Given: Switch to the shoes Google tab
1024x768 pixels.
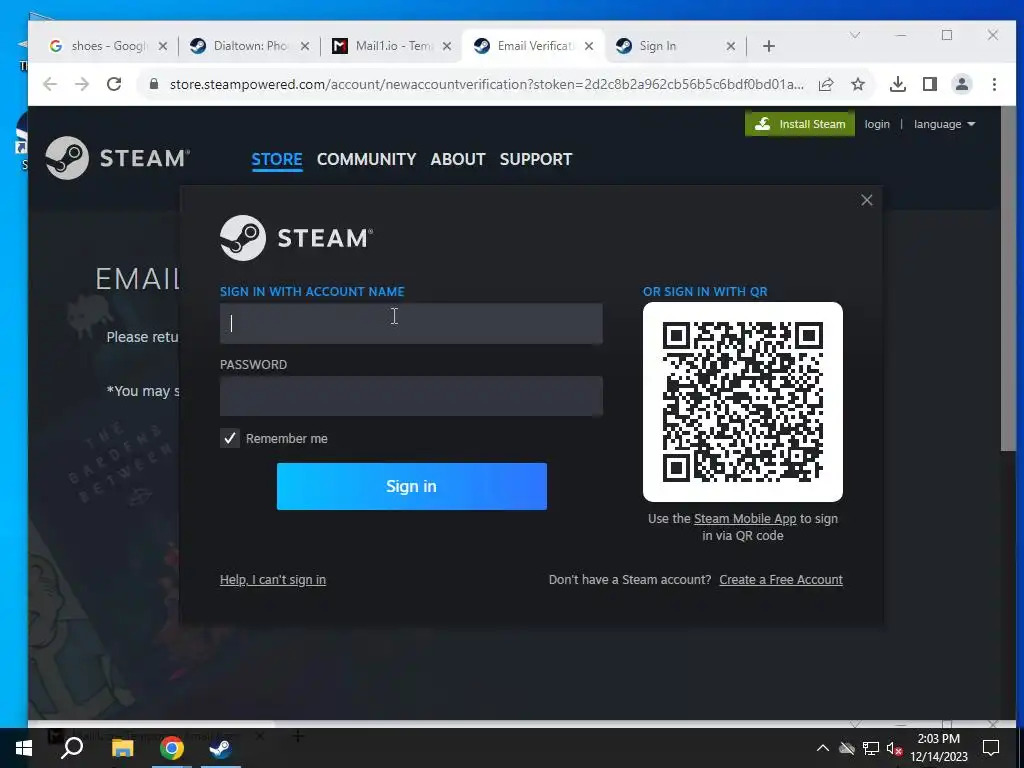Looking at the screenshot, I should [x=108, y=46].
